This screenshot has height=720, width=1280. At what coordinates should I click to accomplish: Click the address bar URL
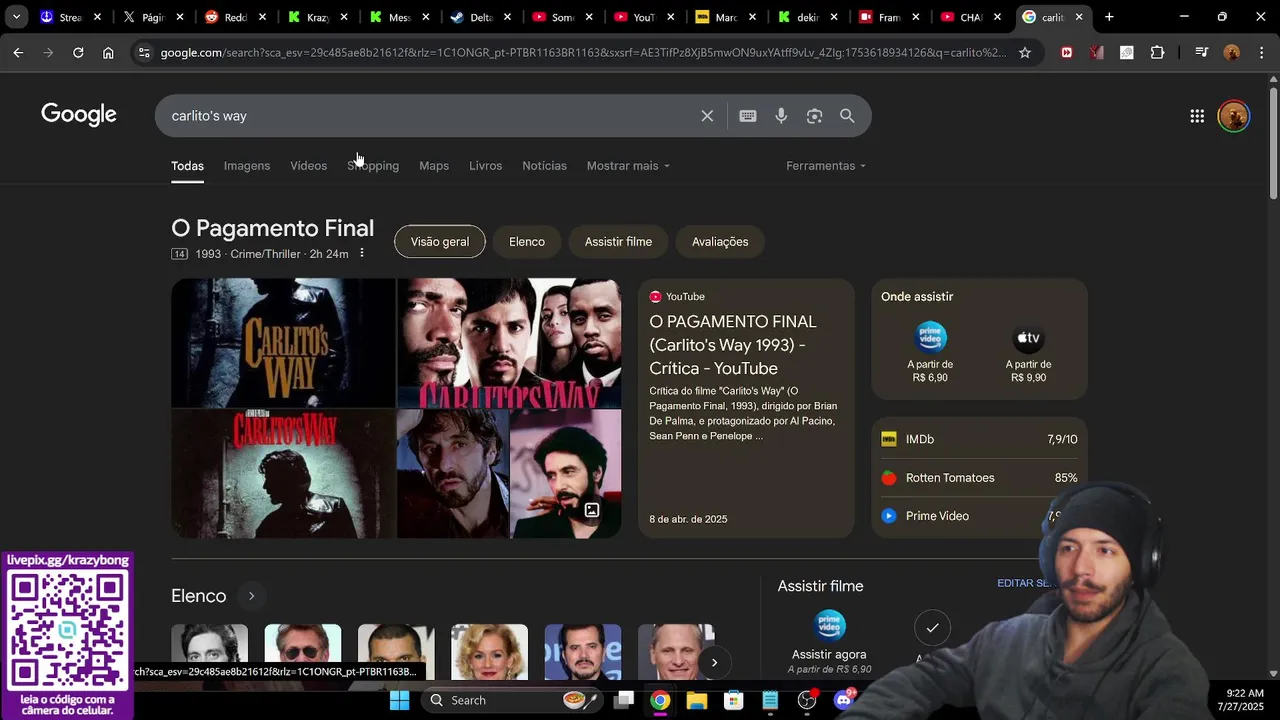point(584,53)
